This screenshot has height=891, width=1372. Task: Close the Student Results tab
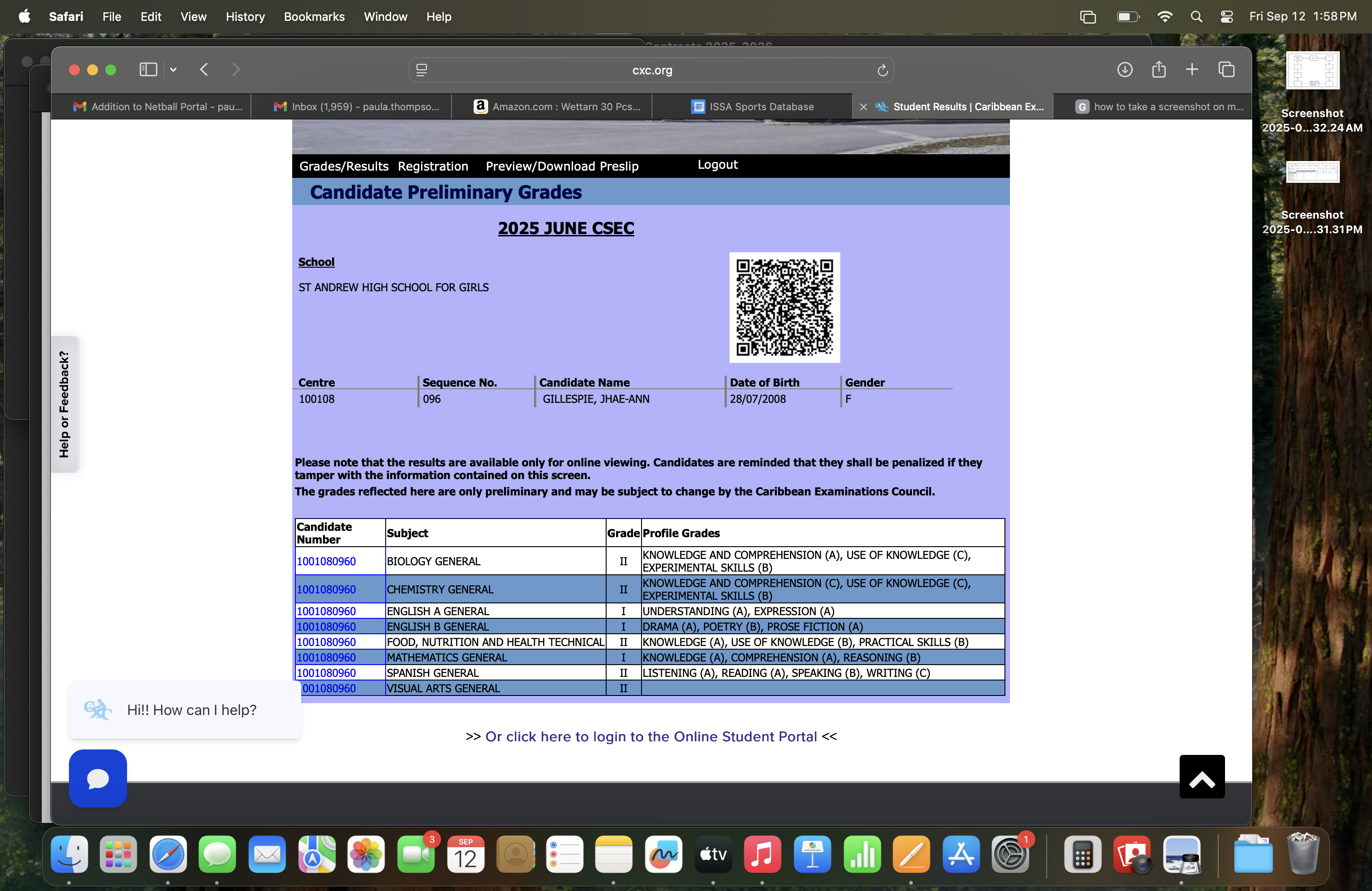click(x=863, y=107)
